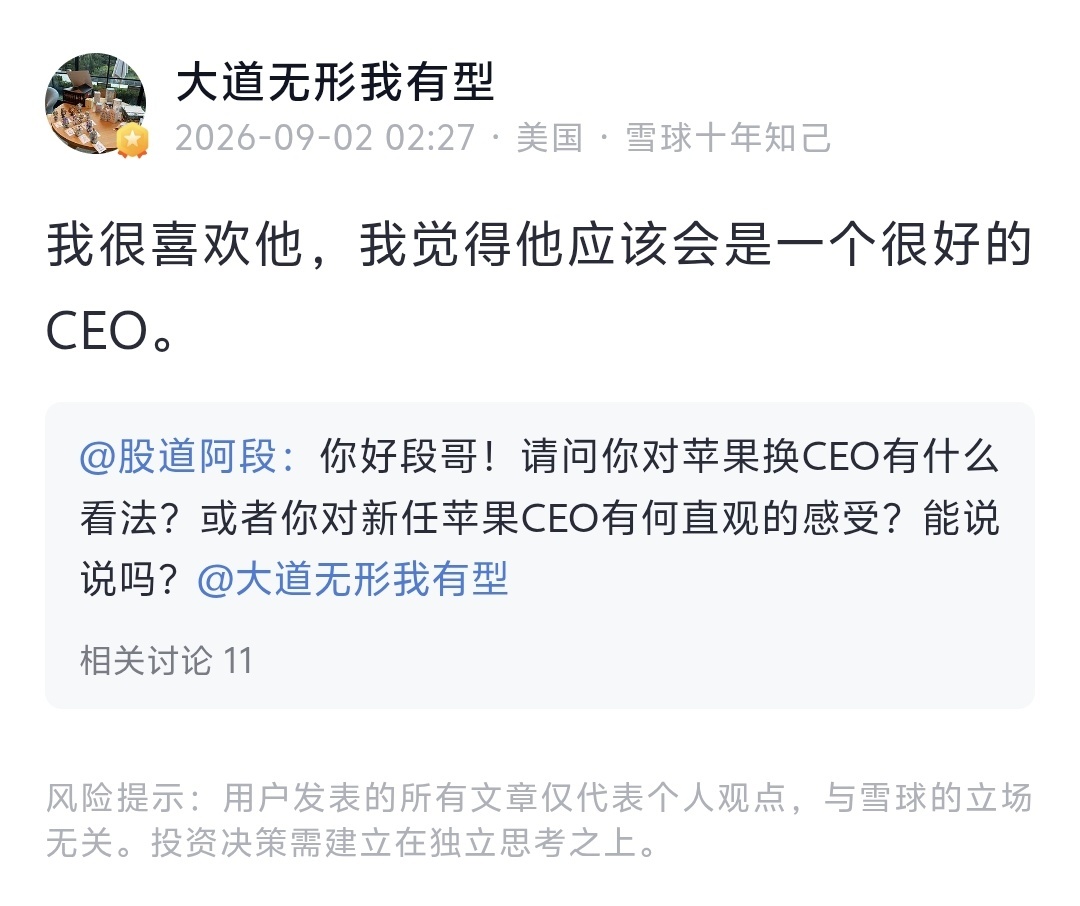Image resolution: width=1080 pixels, height=906 pixels.
Task: Click the discussion count number 11
Action: tap(238, 661)
